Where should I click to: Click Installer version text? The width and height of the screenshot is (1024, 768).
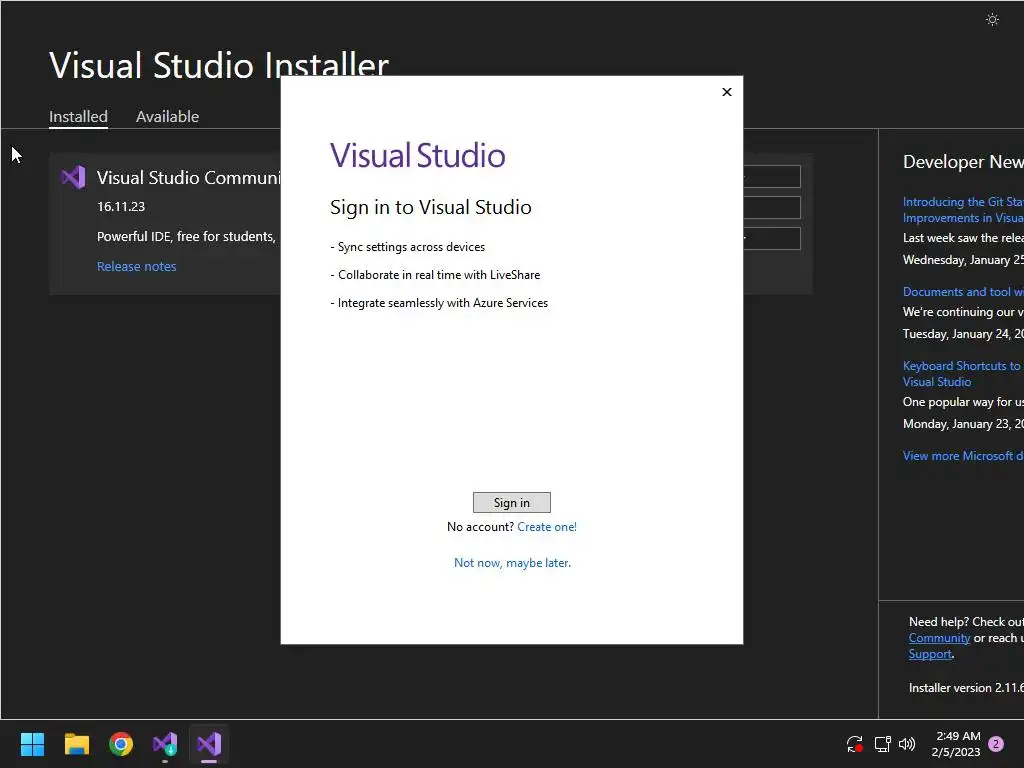click(x=966, y=688)
